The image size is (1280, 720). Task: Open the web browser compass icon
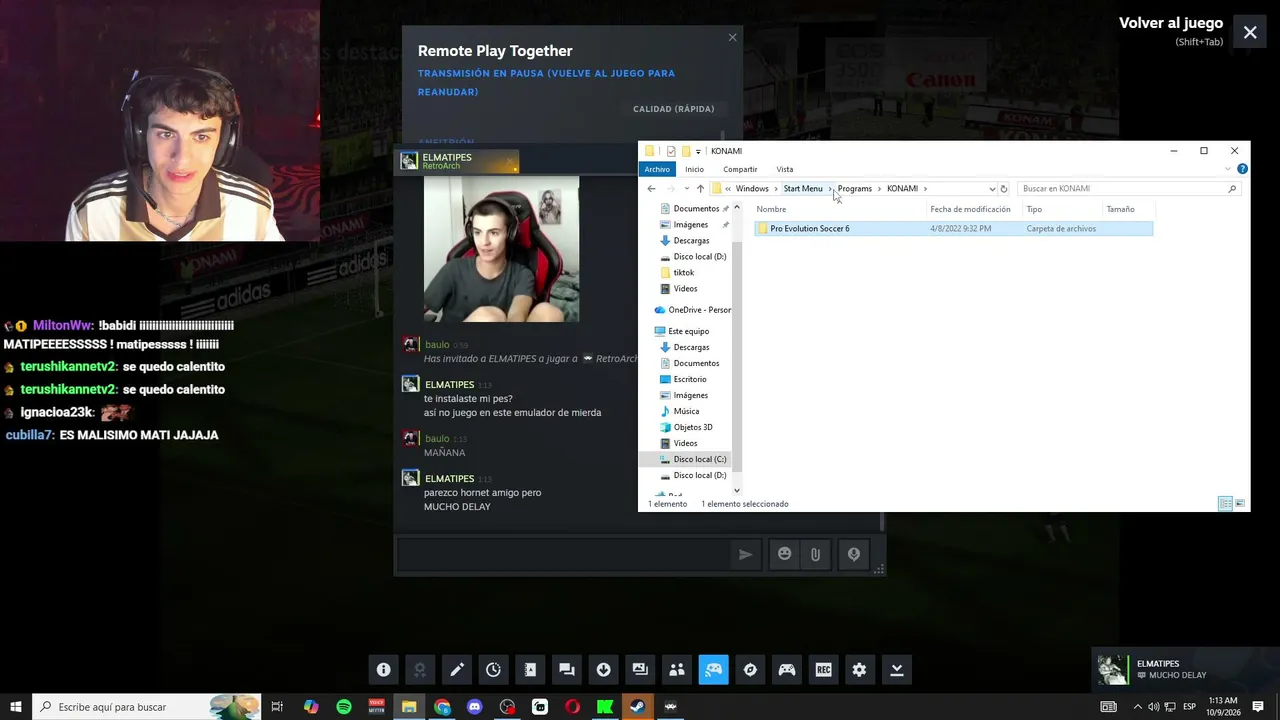(x=750, y=670)
